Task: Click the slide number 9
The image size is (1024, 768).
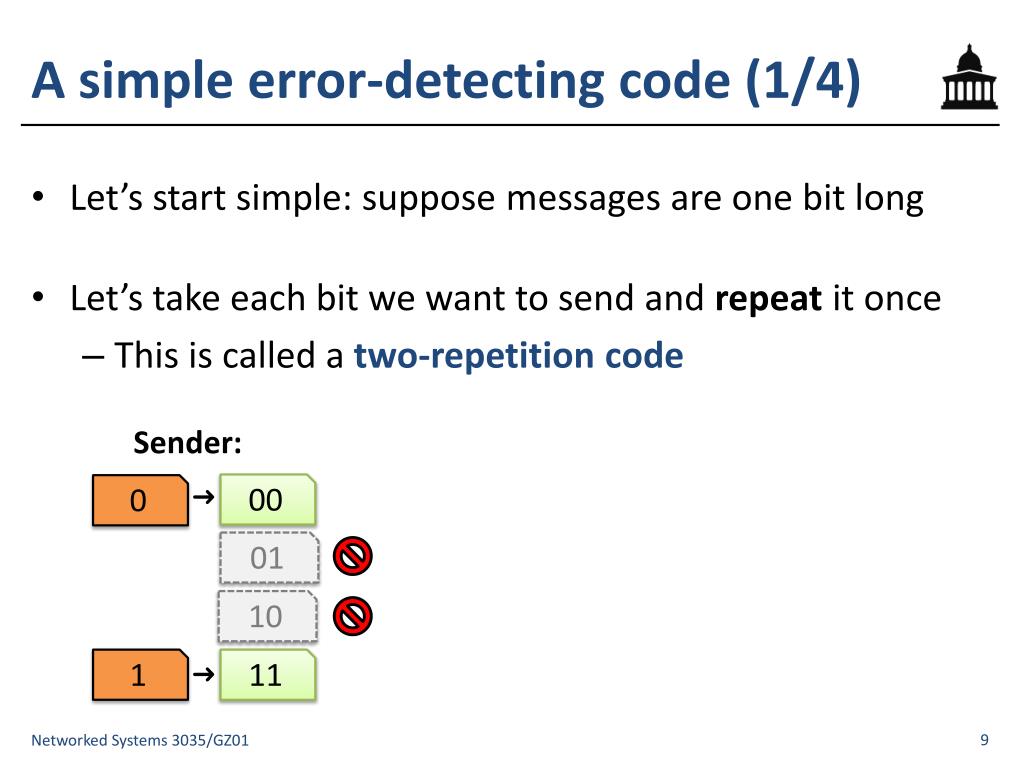Action: (984, 740)
